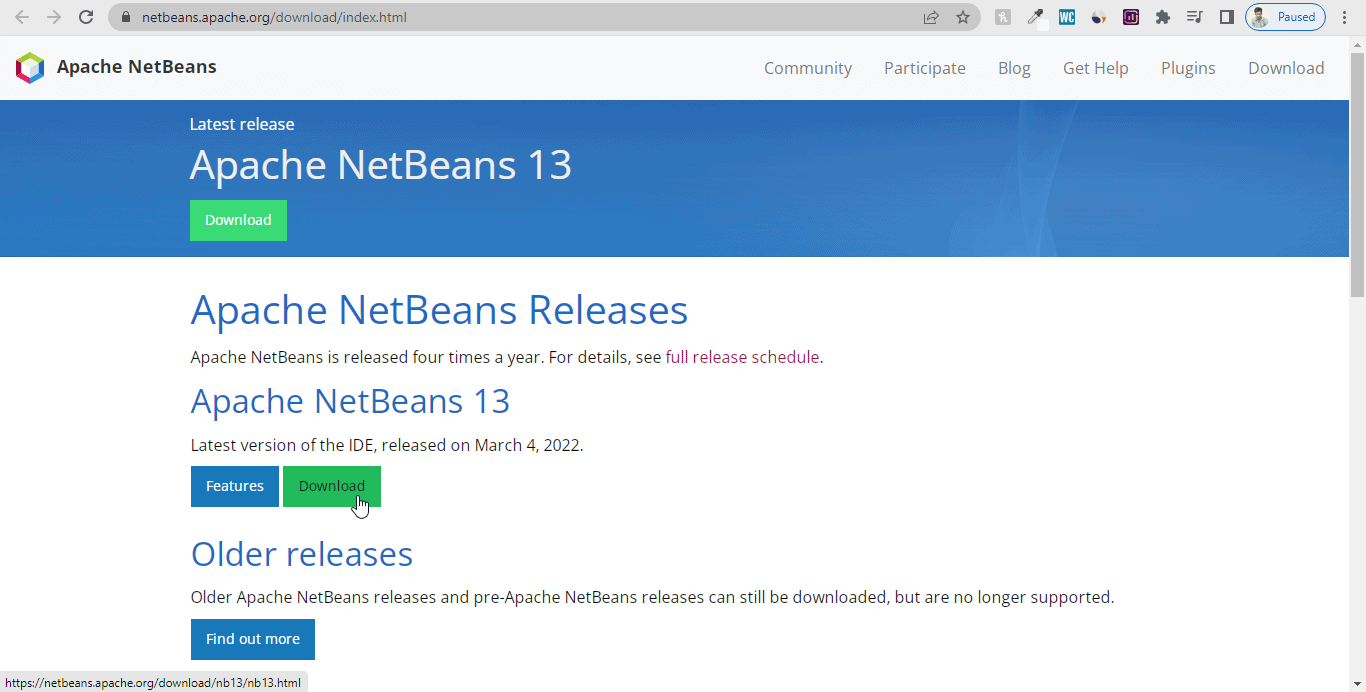Click the 'Apache NetBeans 13' section heading
1366x692 pixels.
pos(350,401)
